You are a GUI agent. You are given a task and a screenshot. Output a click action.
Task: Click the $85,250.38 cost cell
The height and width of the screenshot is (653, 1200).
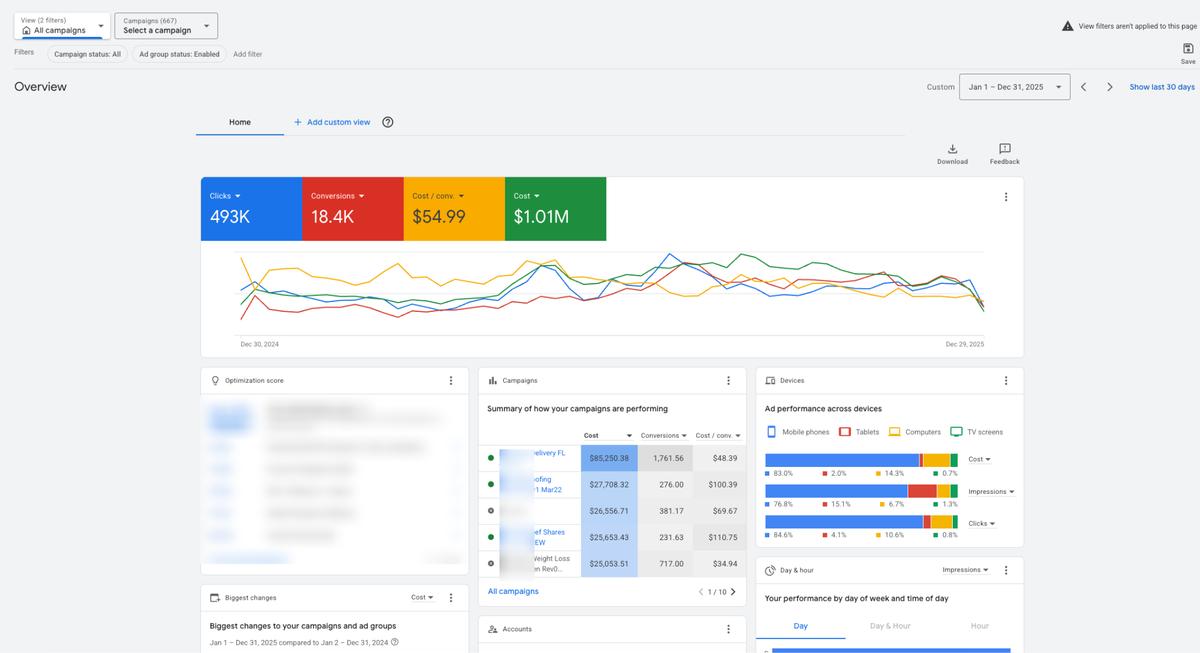point(608,458)
